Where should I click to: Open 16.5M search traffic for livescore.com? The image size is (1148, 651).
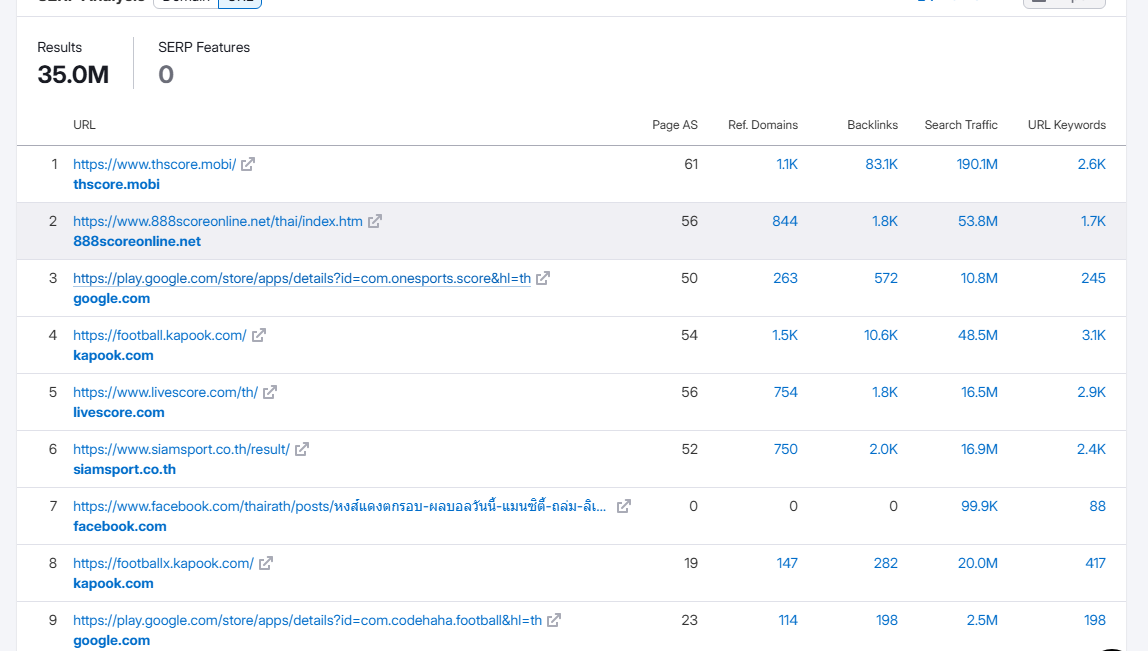(x=980, y=393)
